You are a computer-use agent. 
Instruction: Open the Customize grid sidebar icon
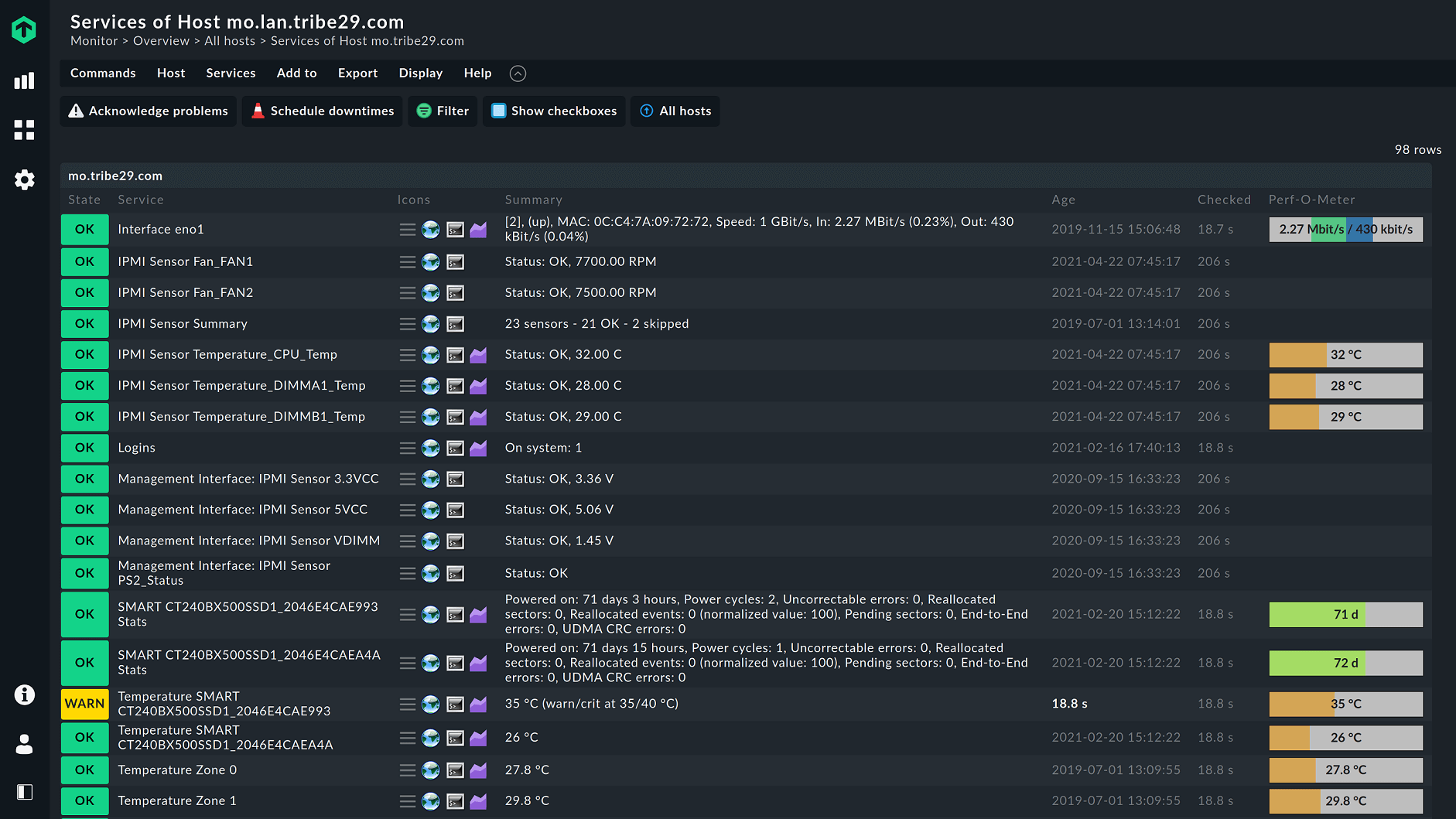coord(24,130)
